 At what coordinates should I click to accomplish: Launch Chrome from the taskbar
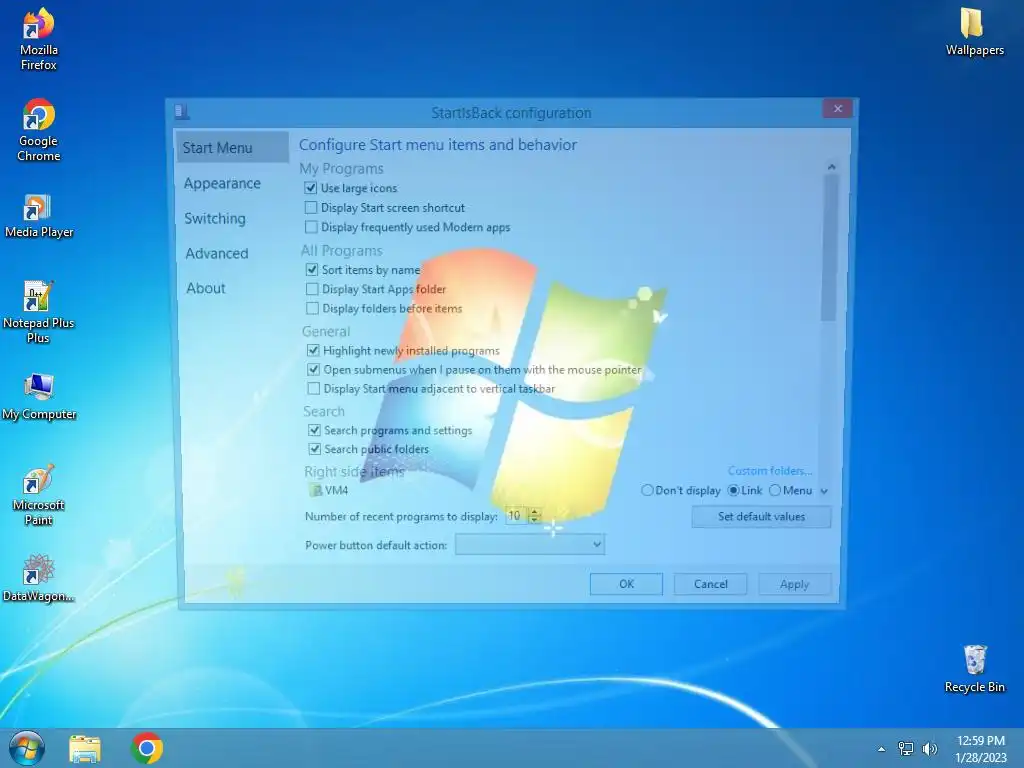pyautogui.click(x=147, y=748)
